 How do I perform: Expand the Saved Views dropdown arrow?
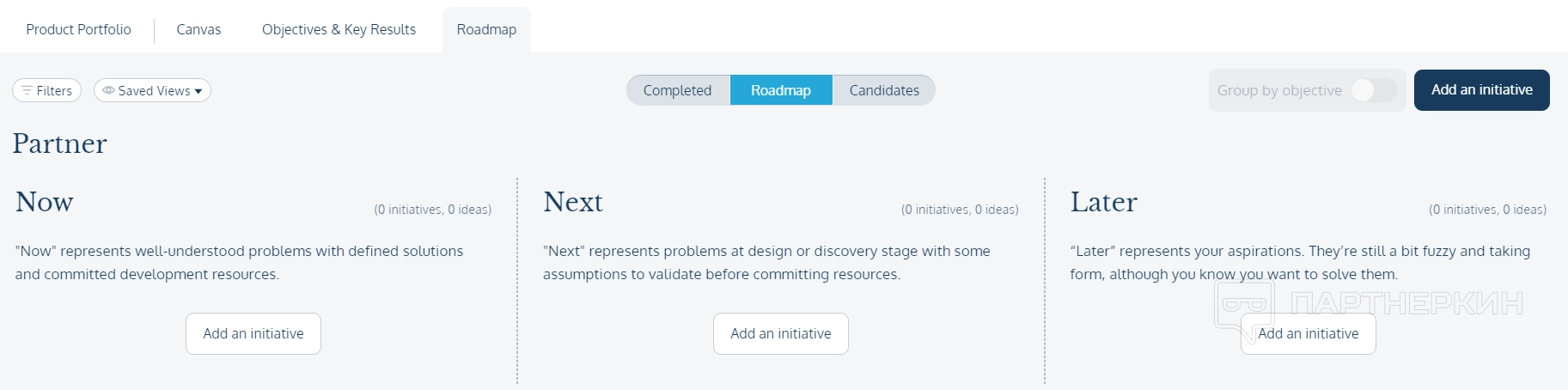pos(198,91)
